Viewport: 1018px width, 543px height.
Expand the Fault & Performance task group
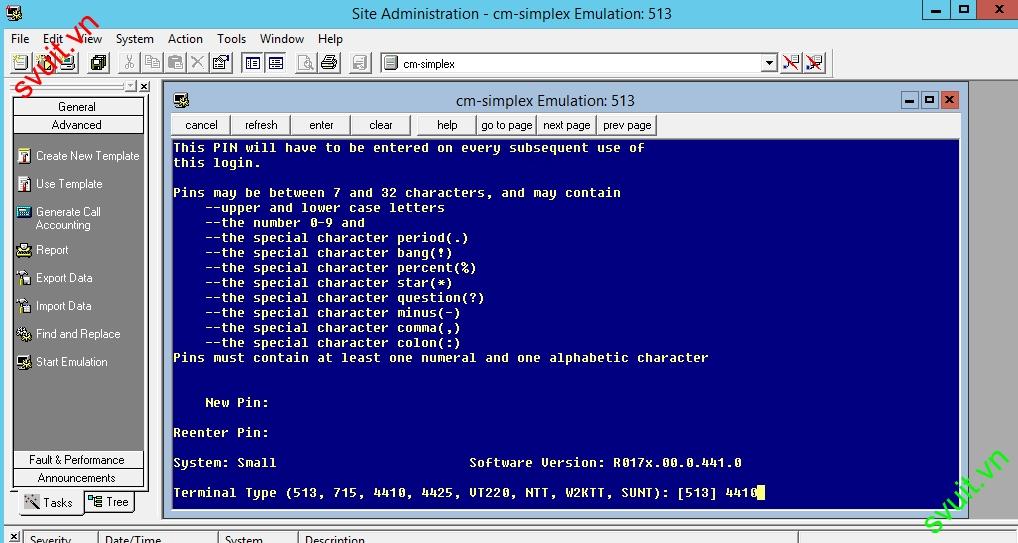(x=78, y=459)
